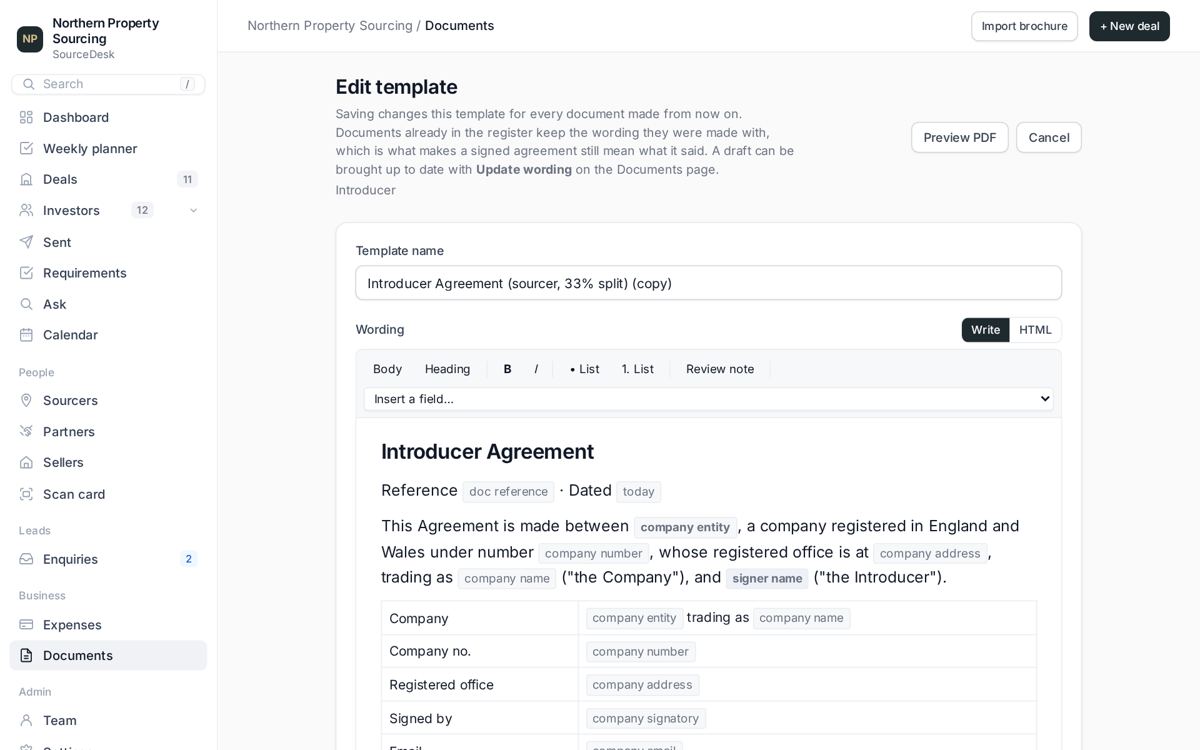This screenshot has width=1200, height=750.
Task: Select the signer name field chip
Action: (x=767, y=578)
